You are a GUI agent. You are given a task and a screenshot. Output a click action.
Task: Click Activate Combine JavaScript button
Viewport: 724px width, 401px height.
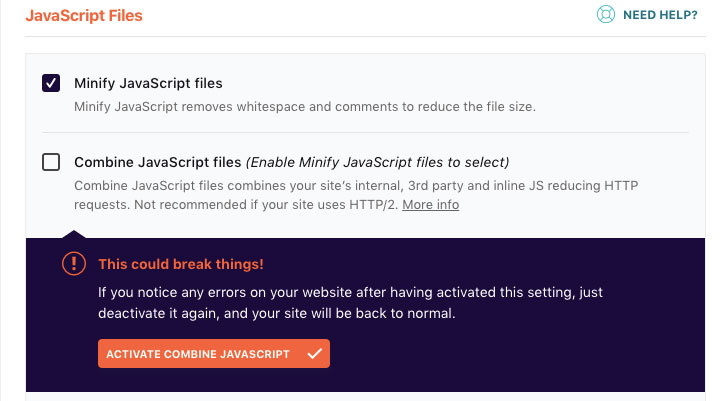[x=214, y=354]
